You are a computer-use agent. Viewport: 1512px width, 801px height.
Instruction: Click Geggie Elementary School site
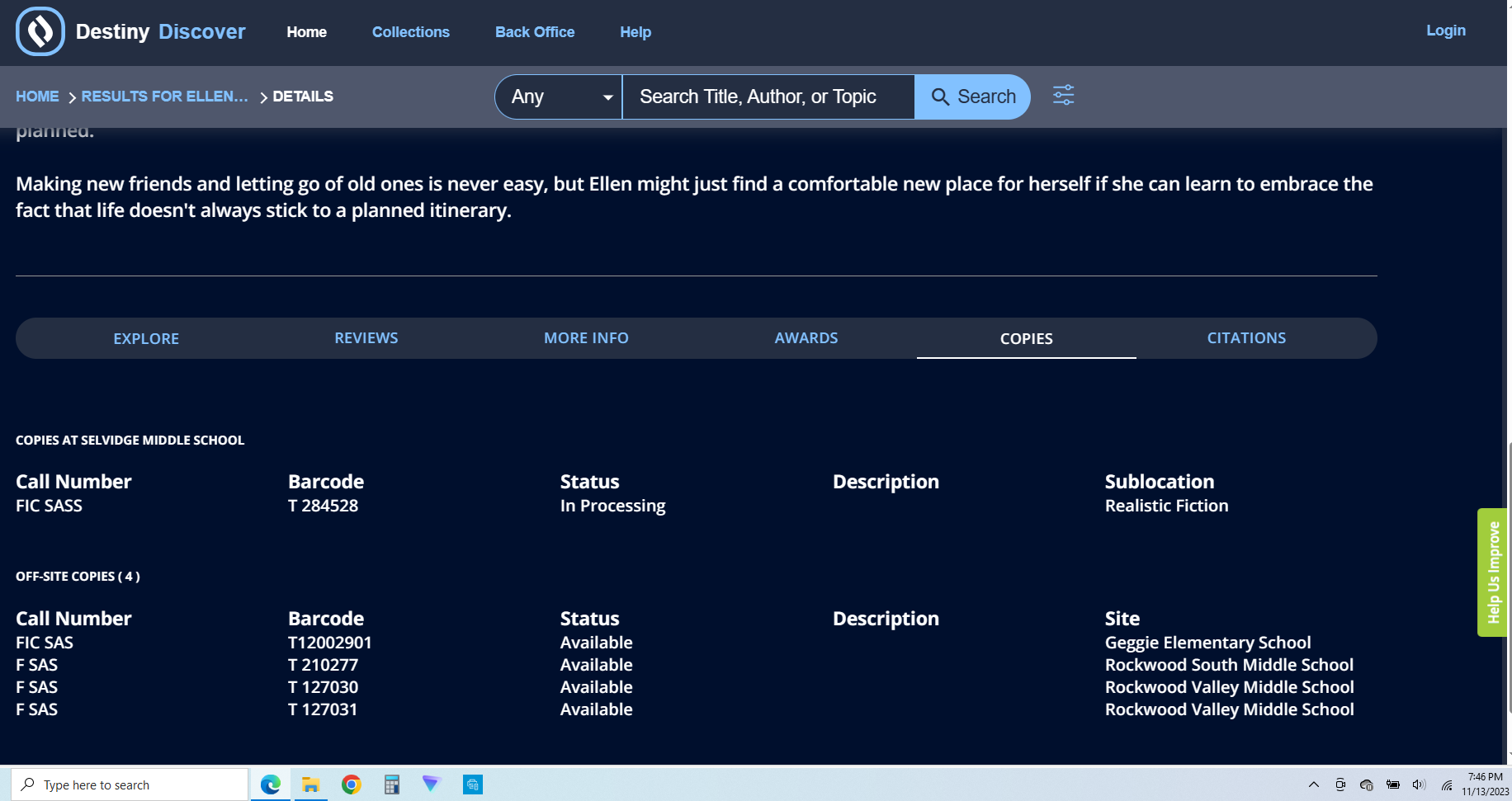coord(1207,643)
